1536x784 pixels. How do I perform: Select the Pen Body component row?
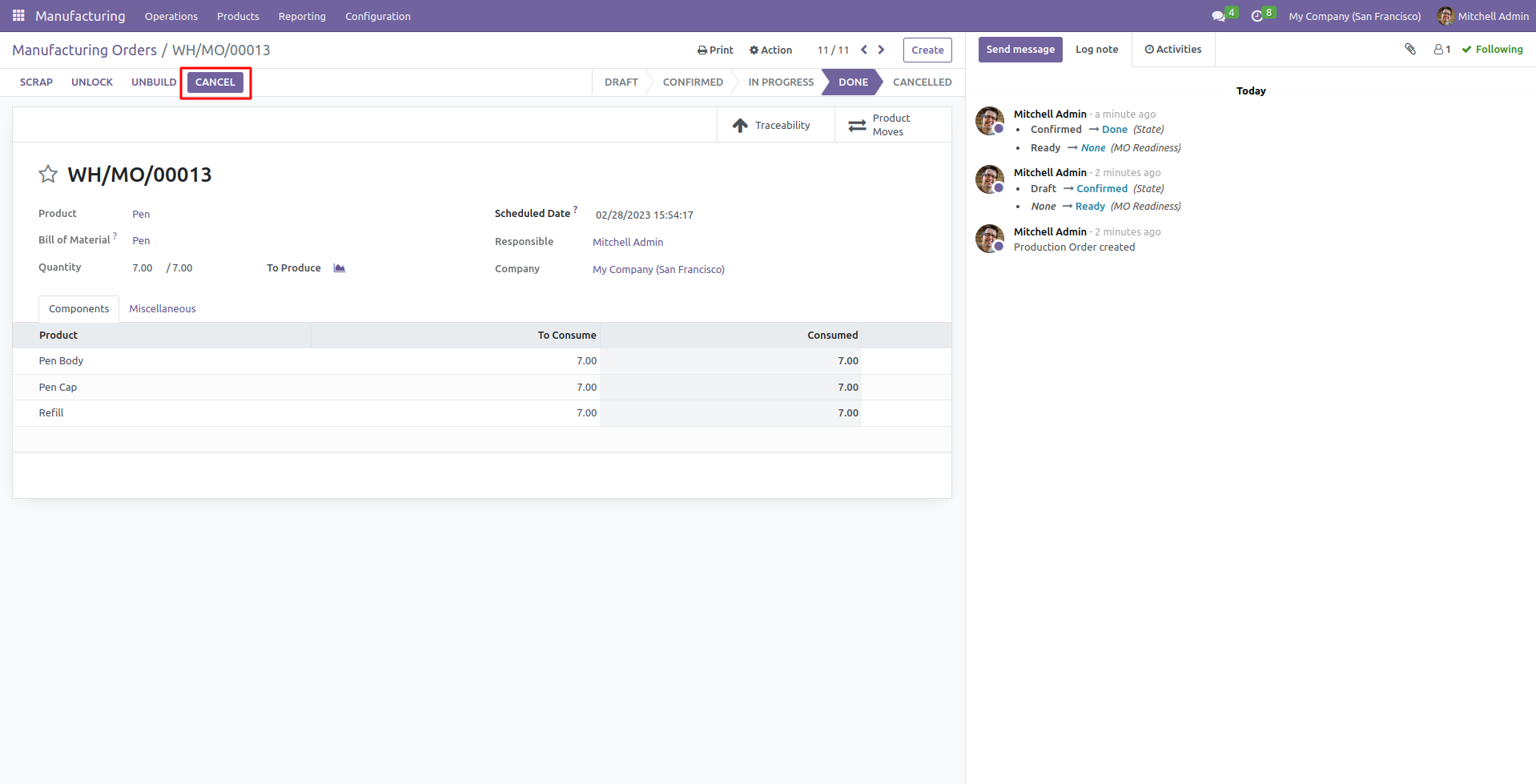point(62,361)
